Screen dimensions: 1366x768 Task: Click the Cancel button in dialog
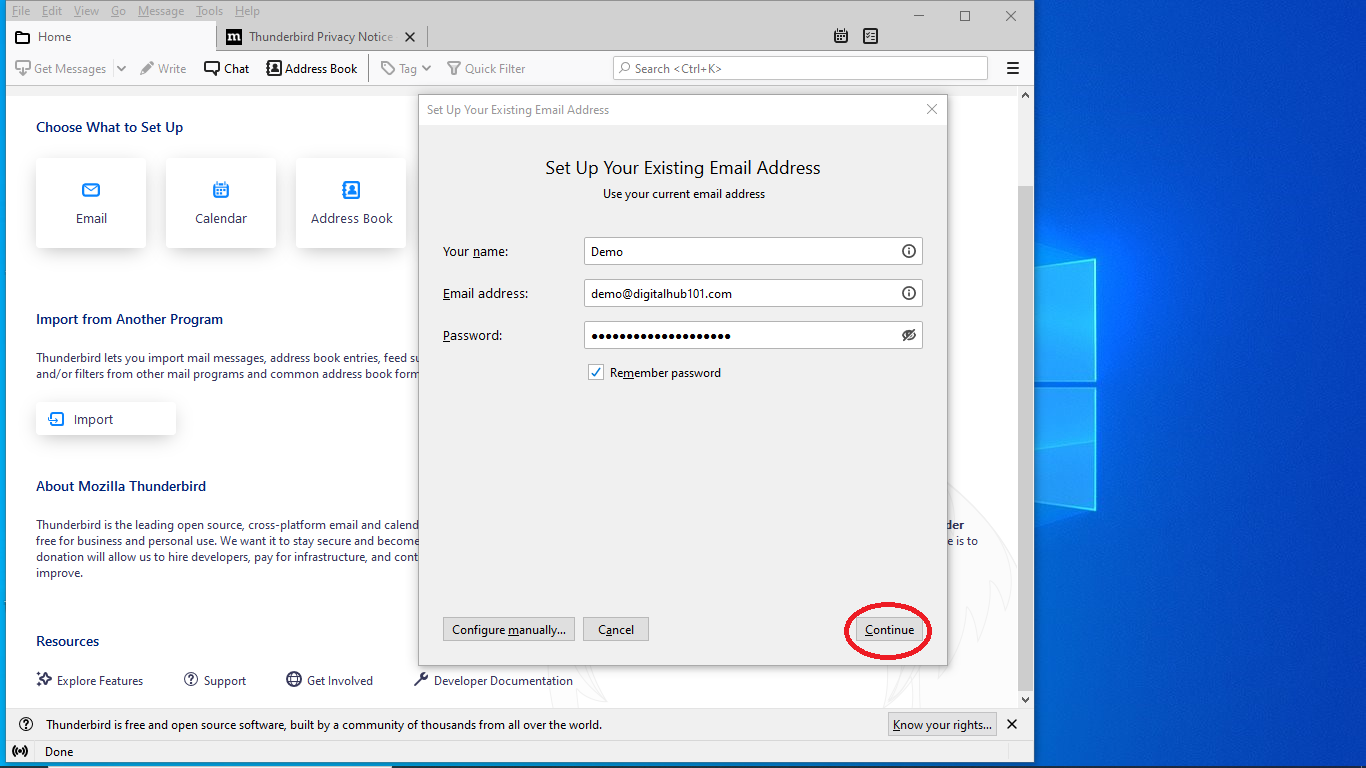pos(616,629)
